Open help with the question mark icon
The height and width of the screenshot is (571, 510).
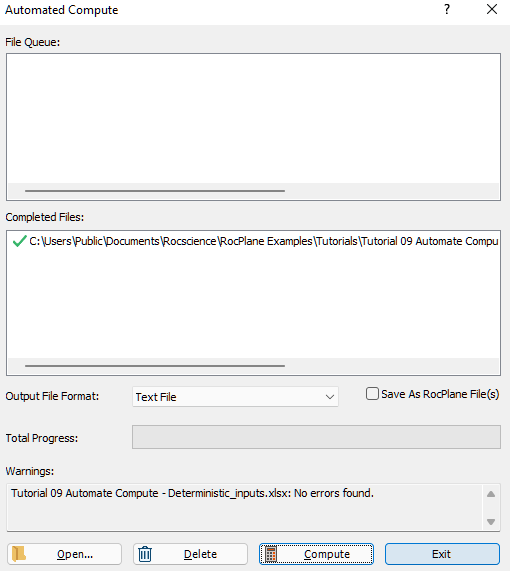pos(447,9)
